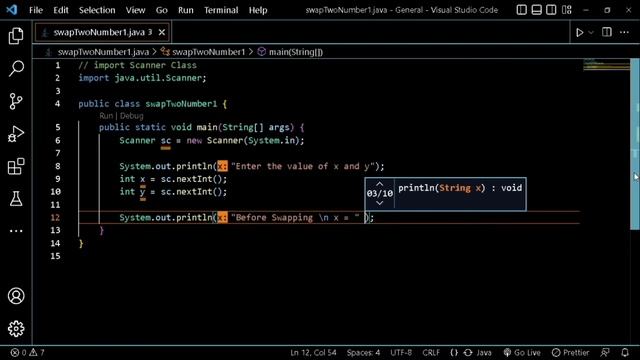Click 'Scanner sc = new Scanner' line

[x=212, y=140]
